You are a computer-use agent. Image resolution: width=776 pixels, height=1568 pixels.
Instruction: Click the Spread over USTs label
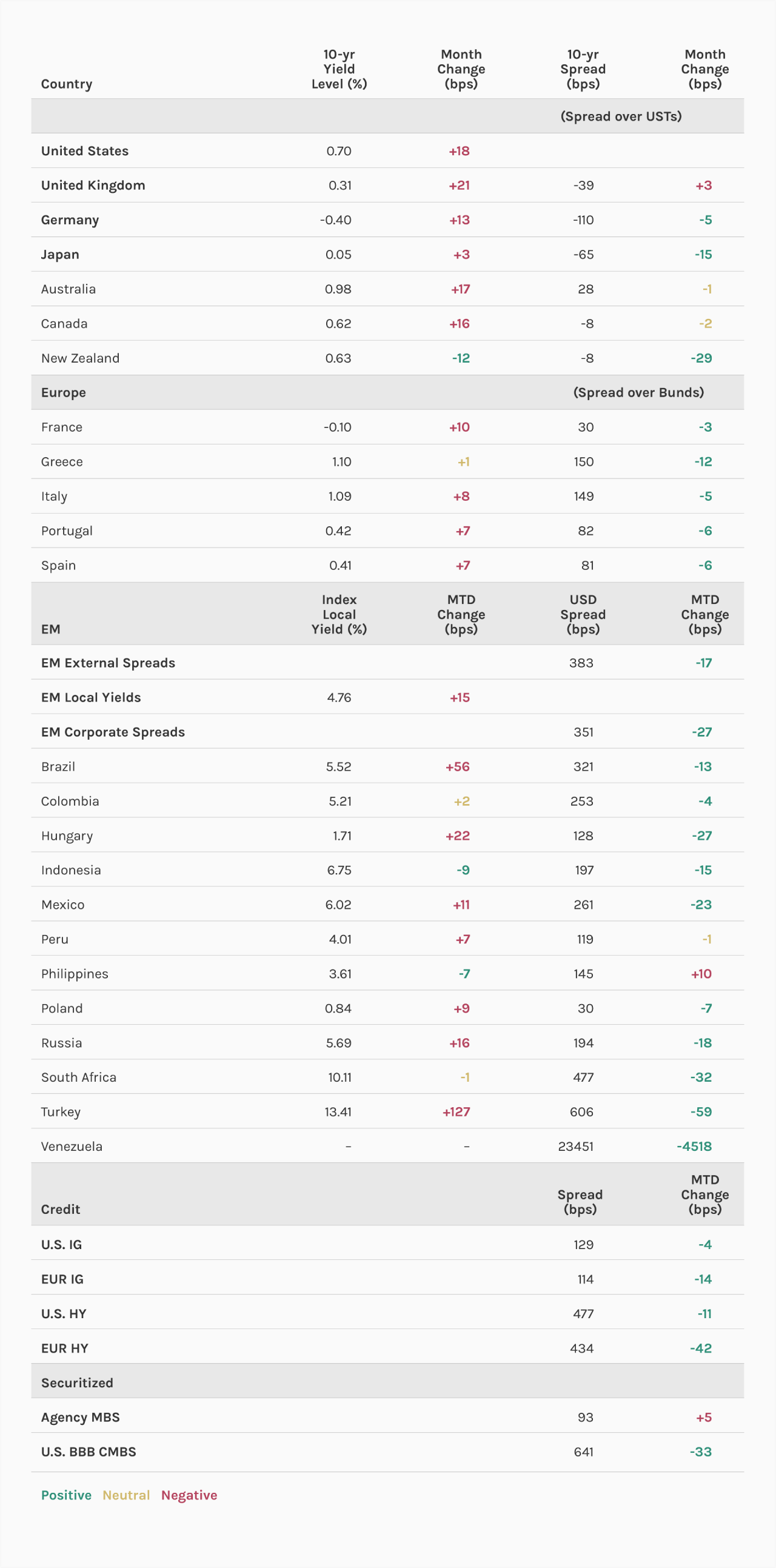click(x=620, y=116)
